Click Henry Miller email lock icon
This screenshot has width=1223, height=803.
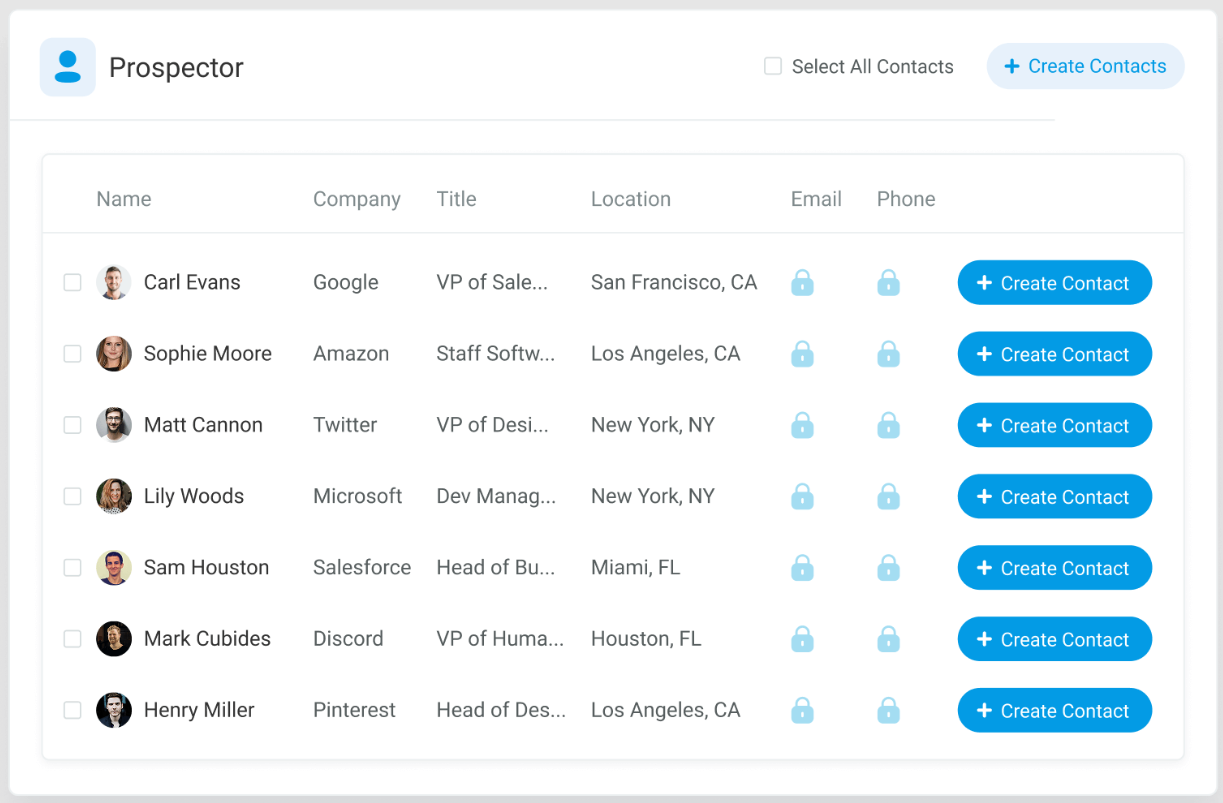click(802, 710)
